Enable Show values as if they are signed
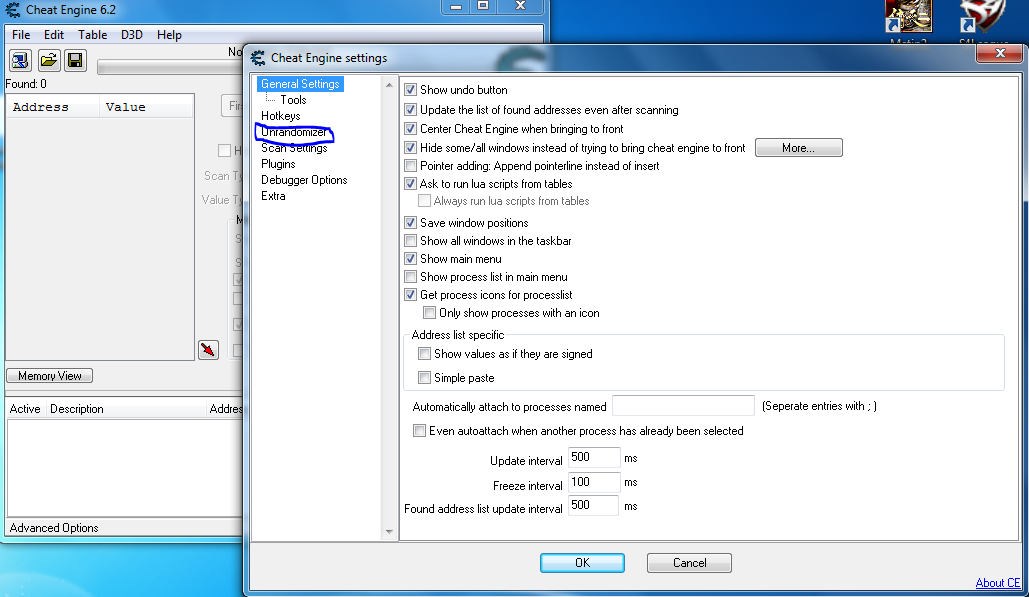 425,354
